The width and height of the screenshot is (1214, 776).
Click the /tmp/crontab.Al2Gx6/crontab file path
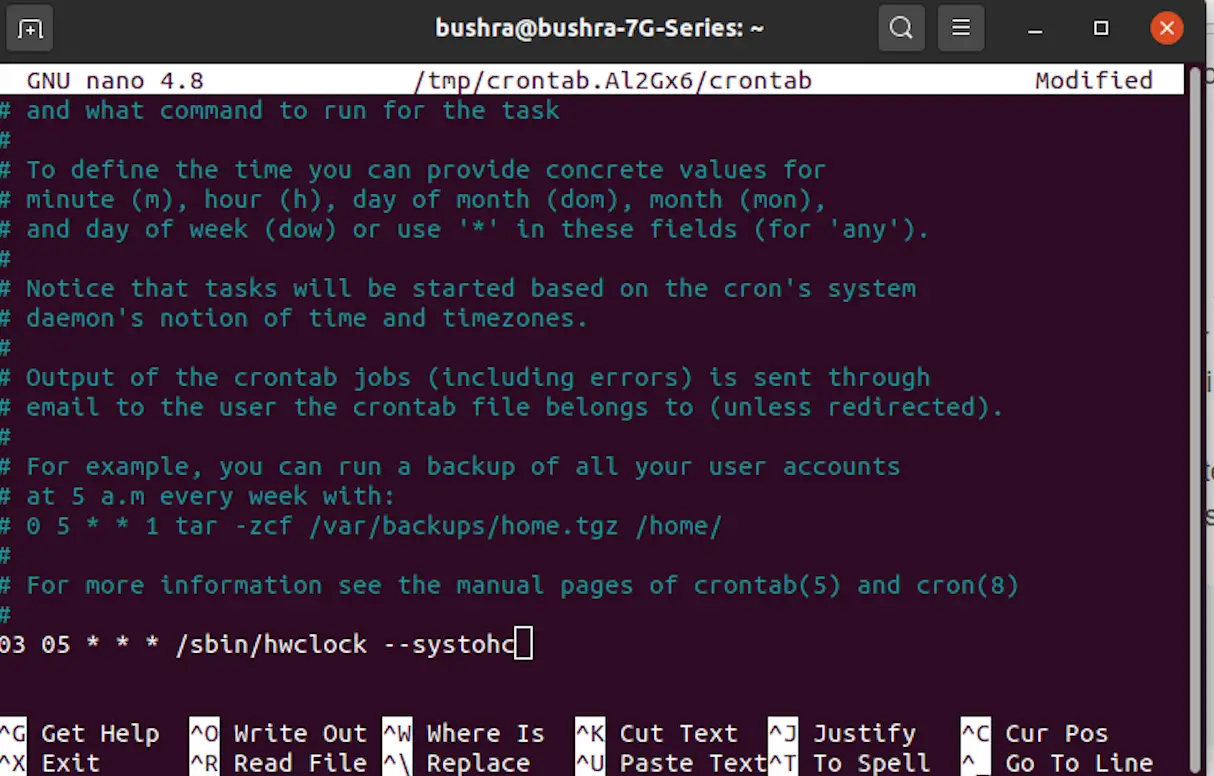[612, 81]
